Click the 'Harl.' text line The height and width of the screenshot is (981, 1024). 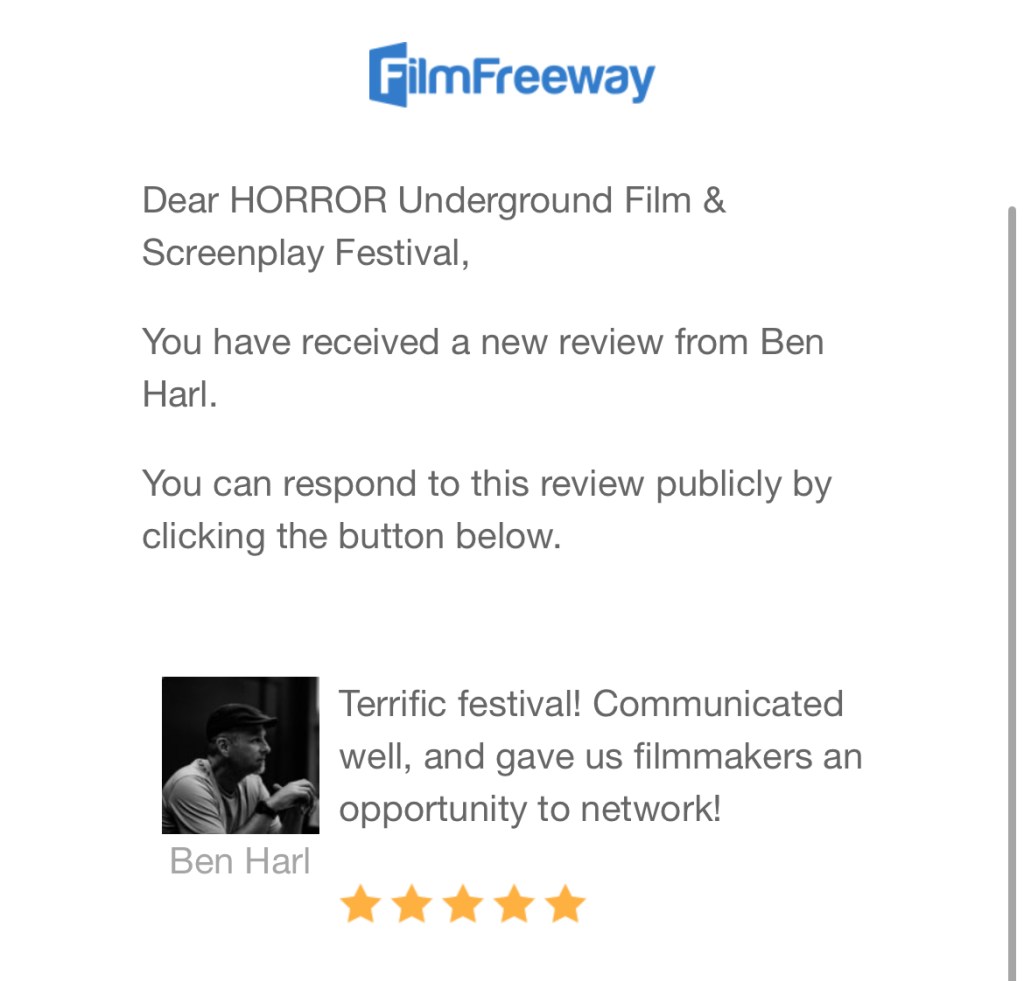pos(180,394)
